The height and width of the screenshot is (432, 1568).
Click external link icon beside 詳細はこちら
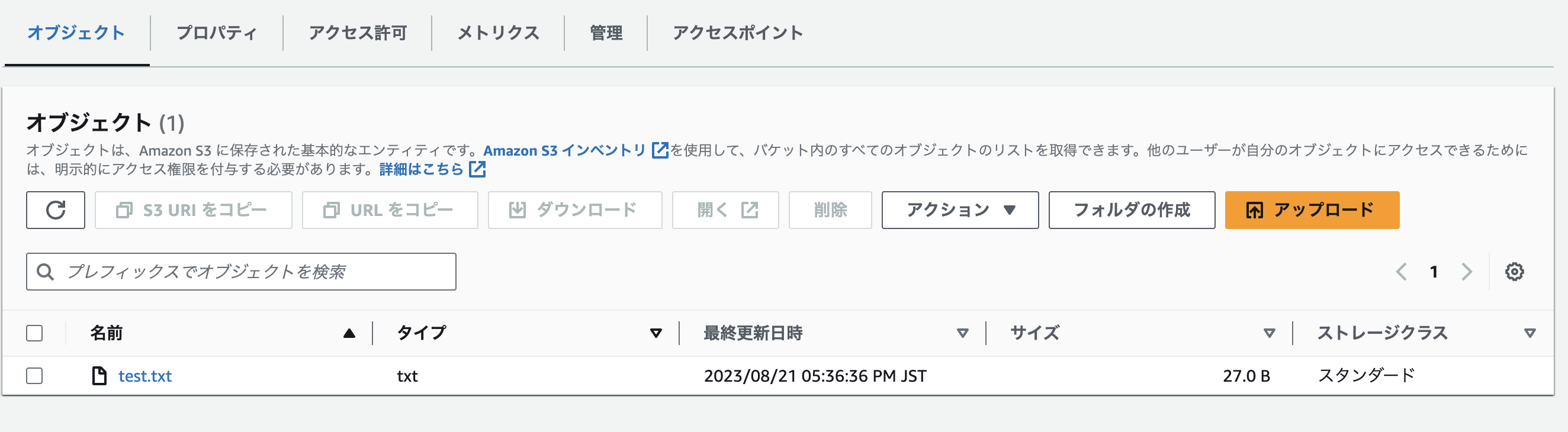[477, 169]
